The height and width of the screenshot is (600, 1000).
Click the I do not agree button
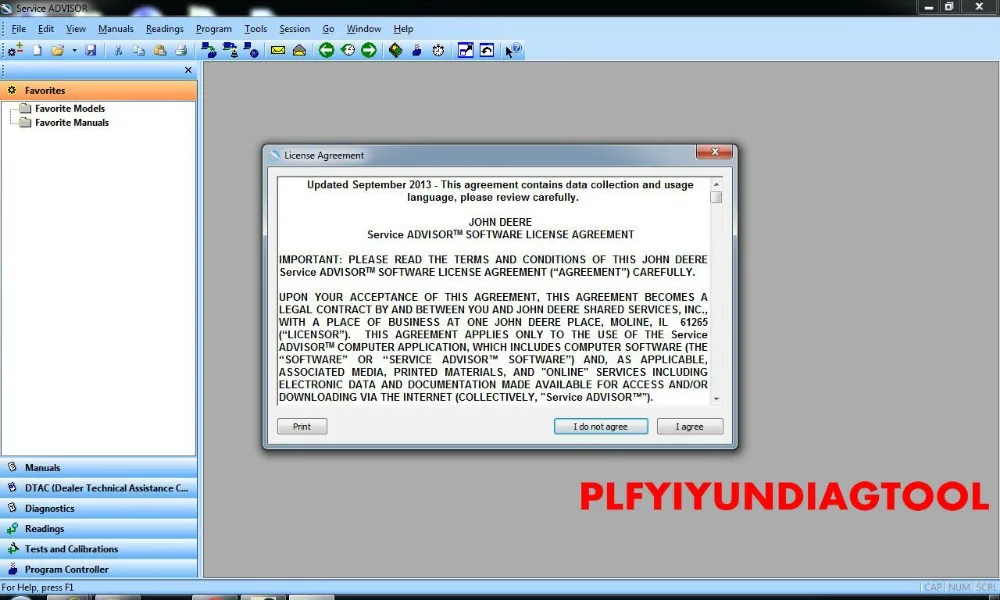[x=601, y=427]
